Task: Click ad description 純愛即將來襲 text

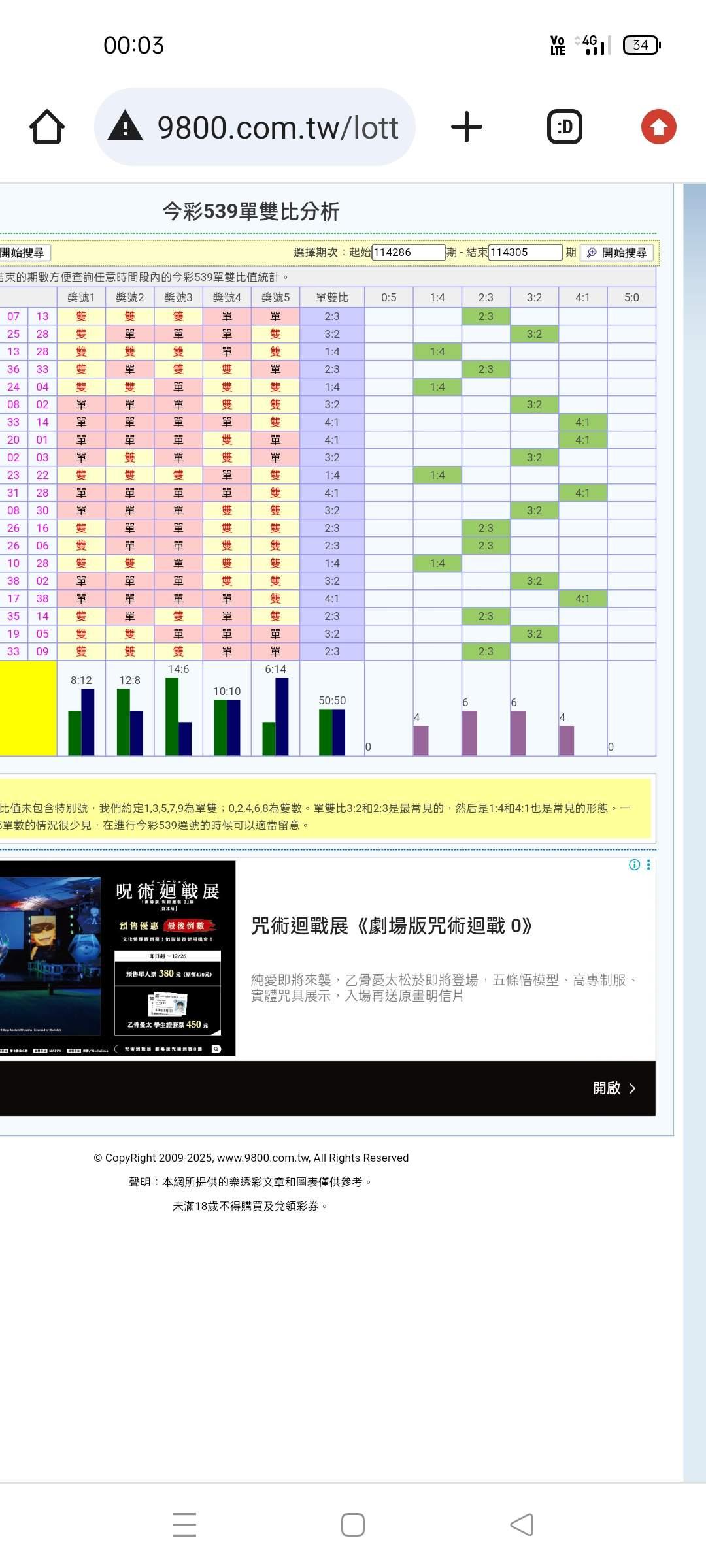Action: [x=445, y=988]
